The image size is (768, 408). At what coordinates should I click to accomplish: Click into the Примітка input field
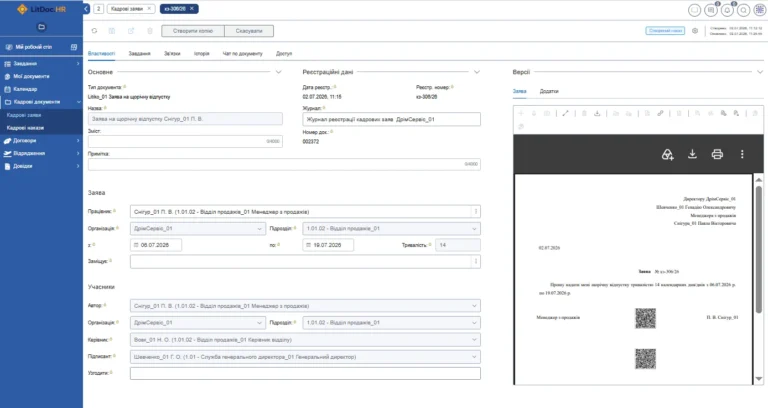(284, 164)
